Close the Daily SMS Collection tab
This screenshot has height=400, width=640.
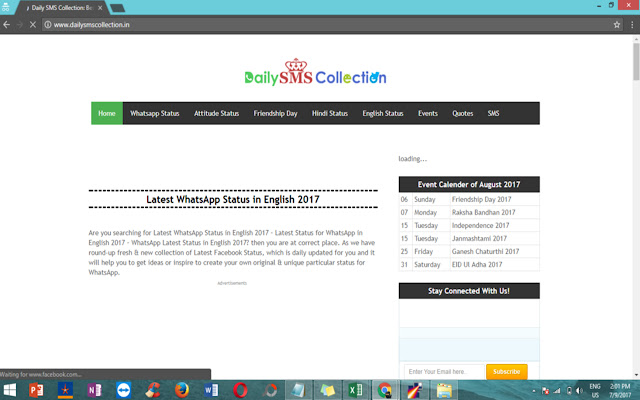point(100,8)
